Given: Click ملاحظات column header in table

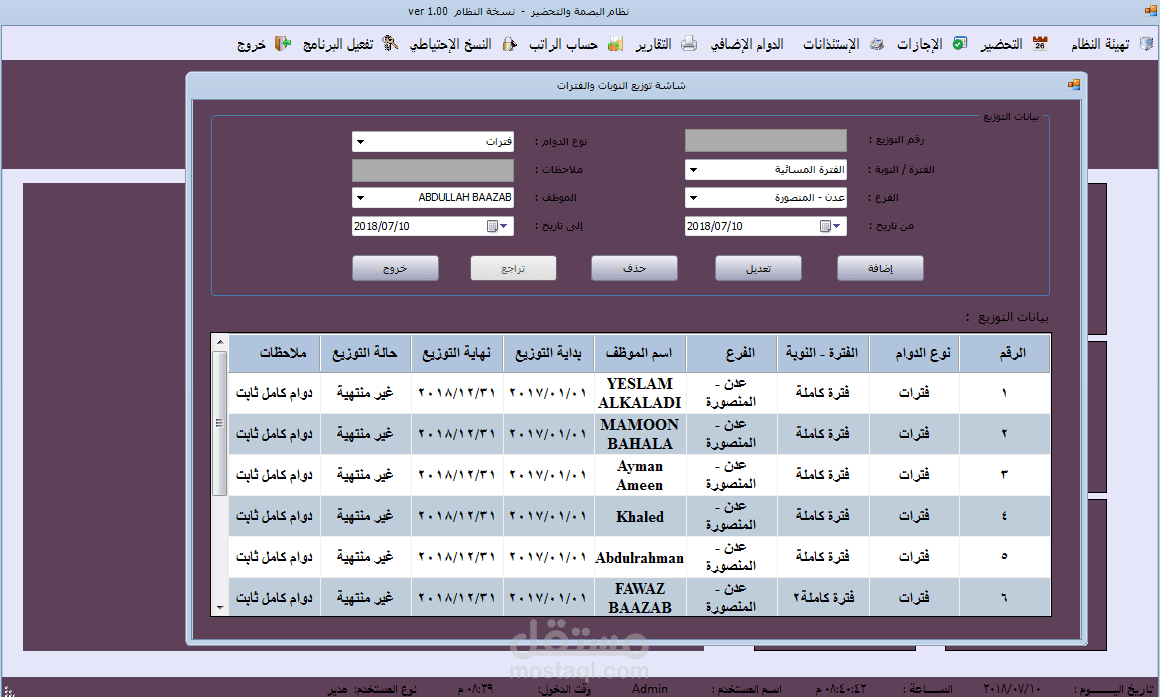Looking at the screenshot, I should pos(274,353).
